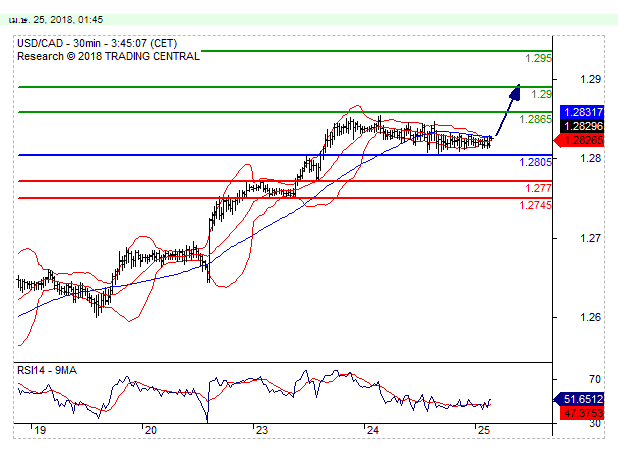618x450 pixels.
Task: Click the red support label 1.277
Action: click(x=538, y=188)
